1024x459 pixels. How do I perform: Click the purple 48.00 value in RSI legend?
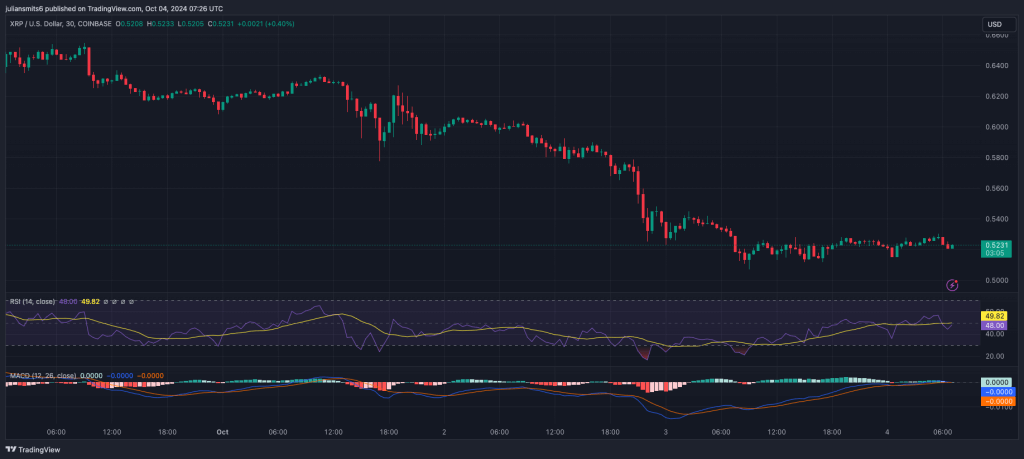tap(67, 302)
